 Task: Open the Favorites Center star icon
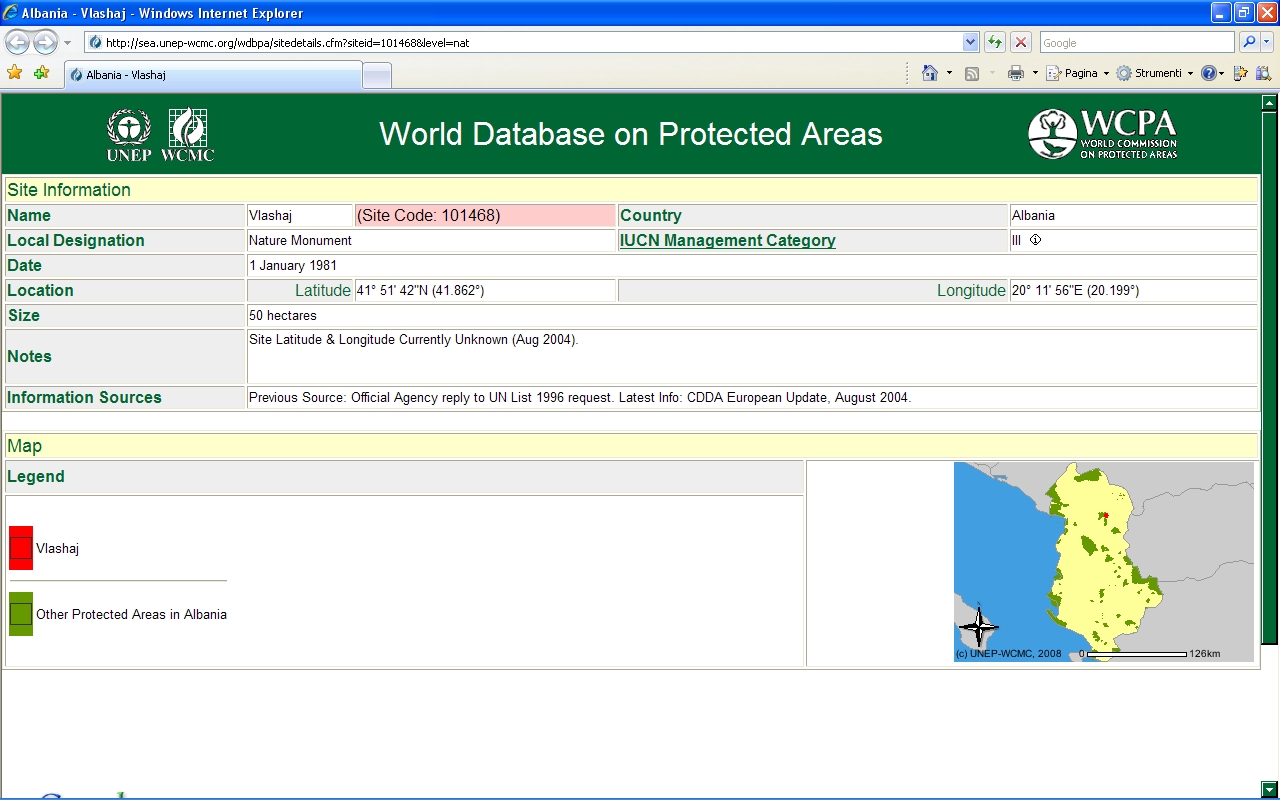coord(14,73)
